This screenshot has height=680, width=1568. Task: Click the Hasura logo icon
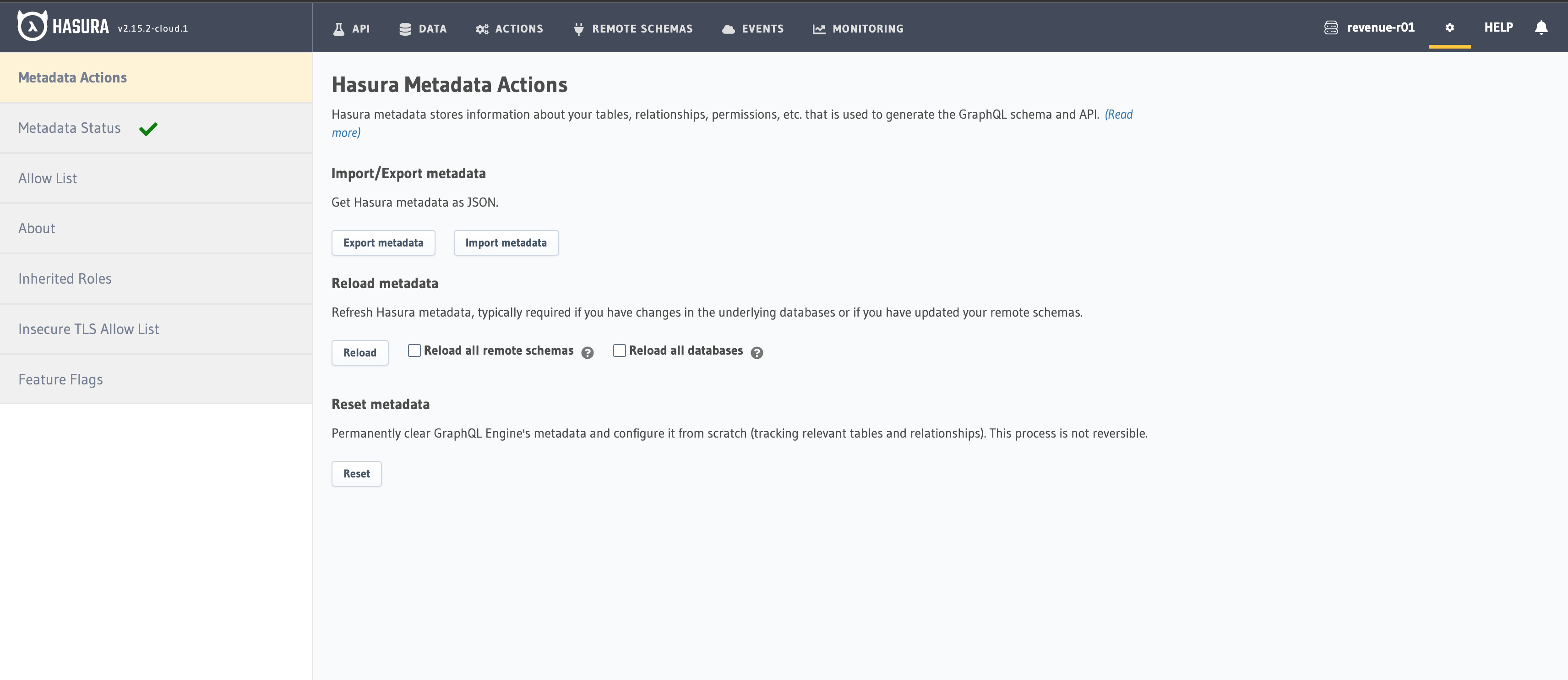click(x=32, y=26)
